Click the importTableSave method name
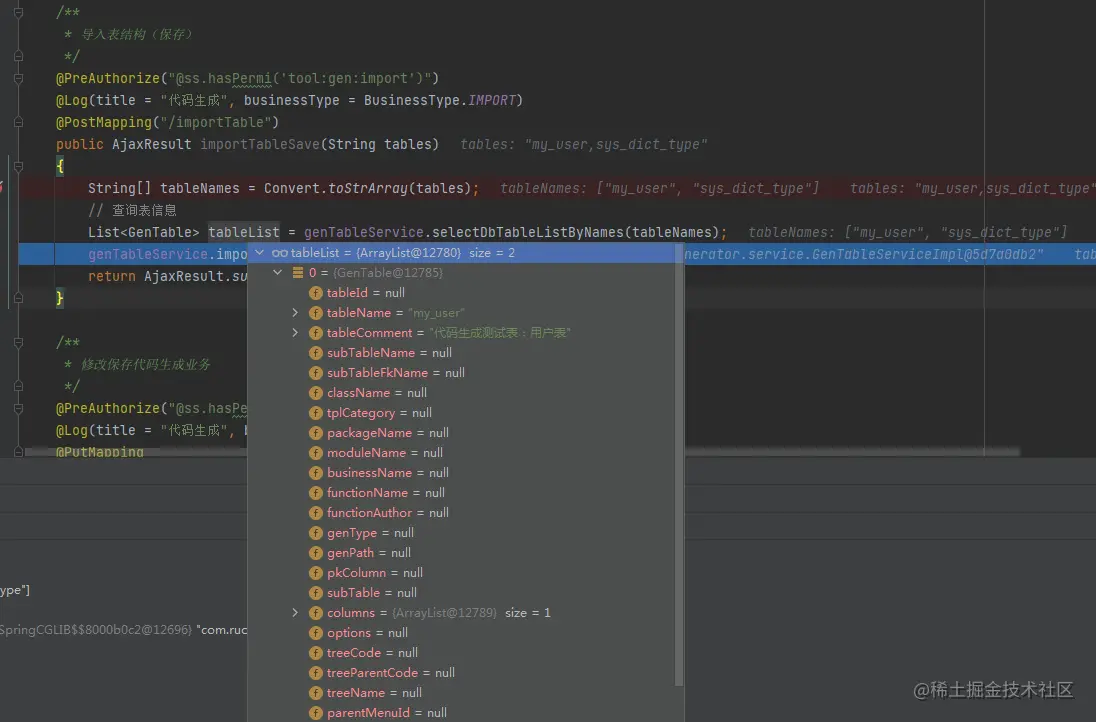 tap(260, 144)
